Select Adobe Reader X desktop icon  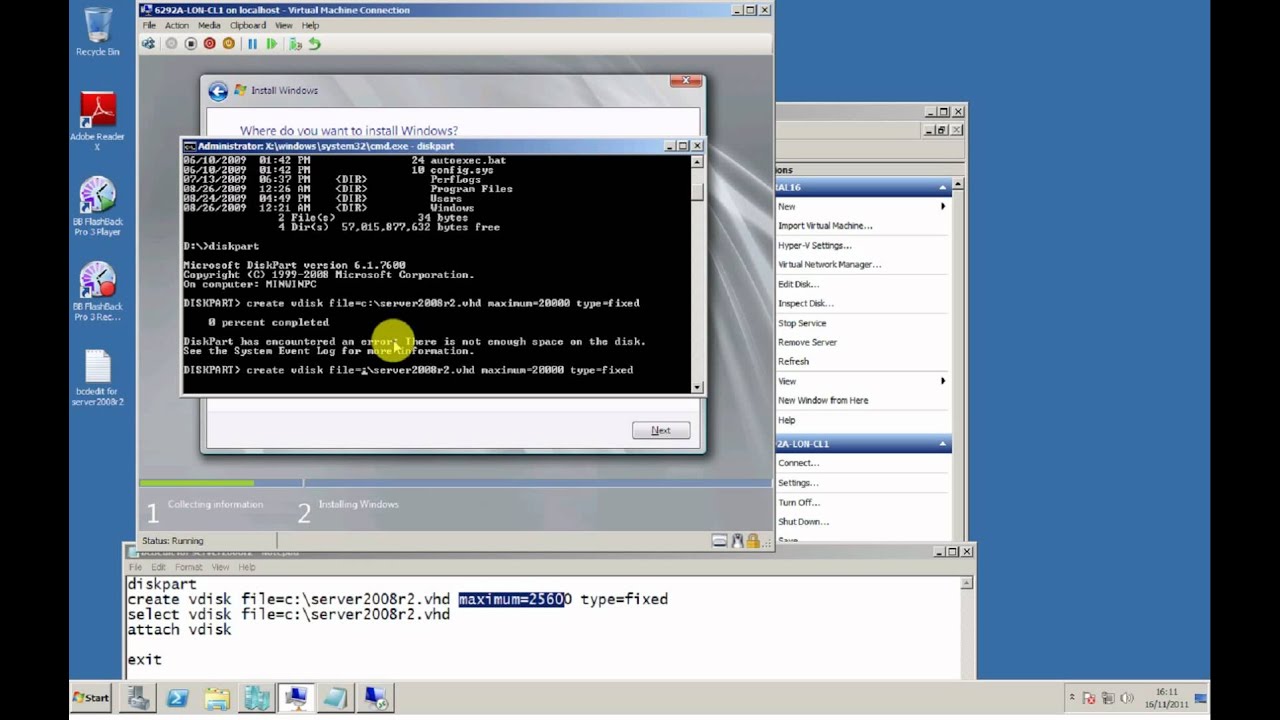pos(98,120)
